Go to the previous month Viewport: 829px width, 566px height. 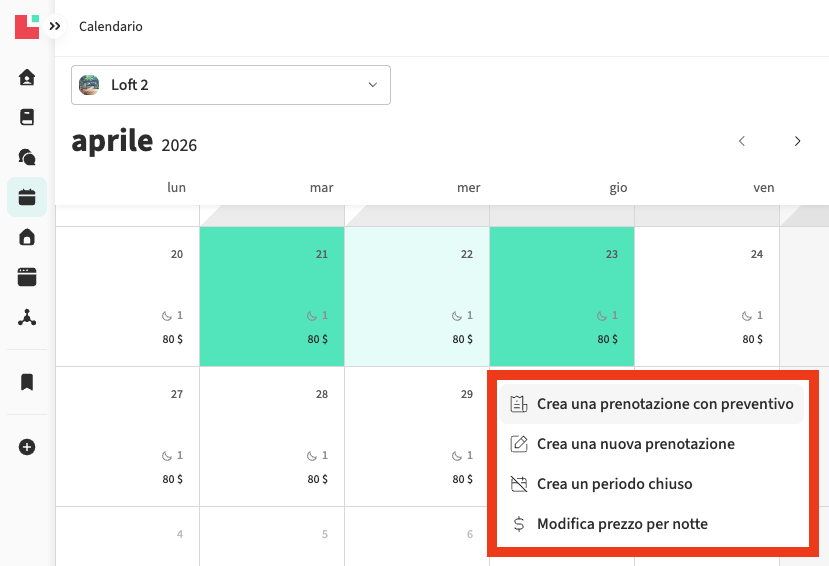click(x=742, y=141)
